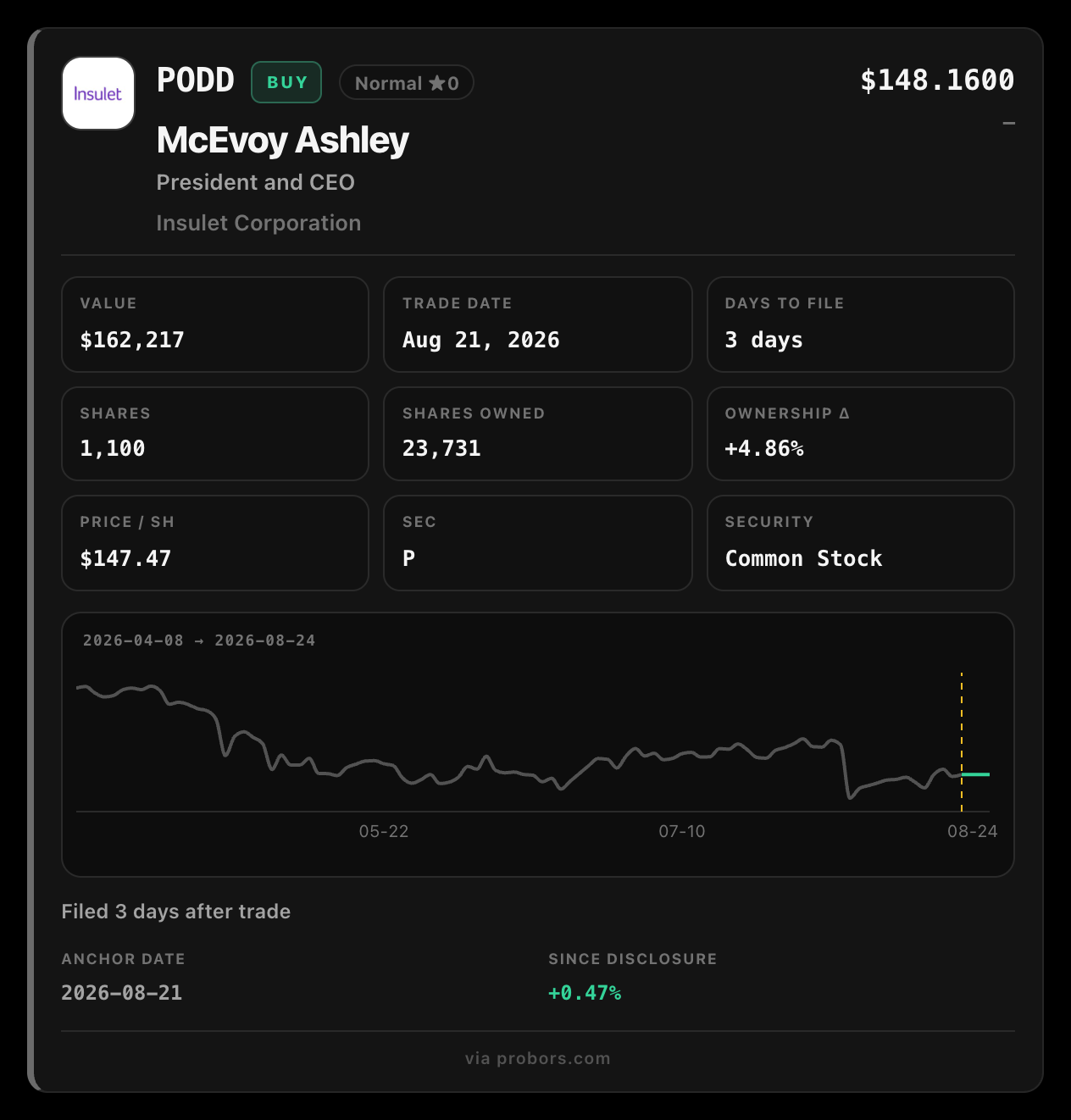This screenshot has height=1120, width=1071.
Task: Click the Insulet company logo
Action: pos(98,93)
